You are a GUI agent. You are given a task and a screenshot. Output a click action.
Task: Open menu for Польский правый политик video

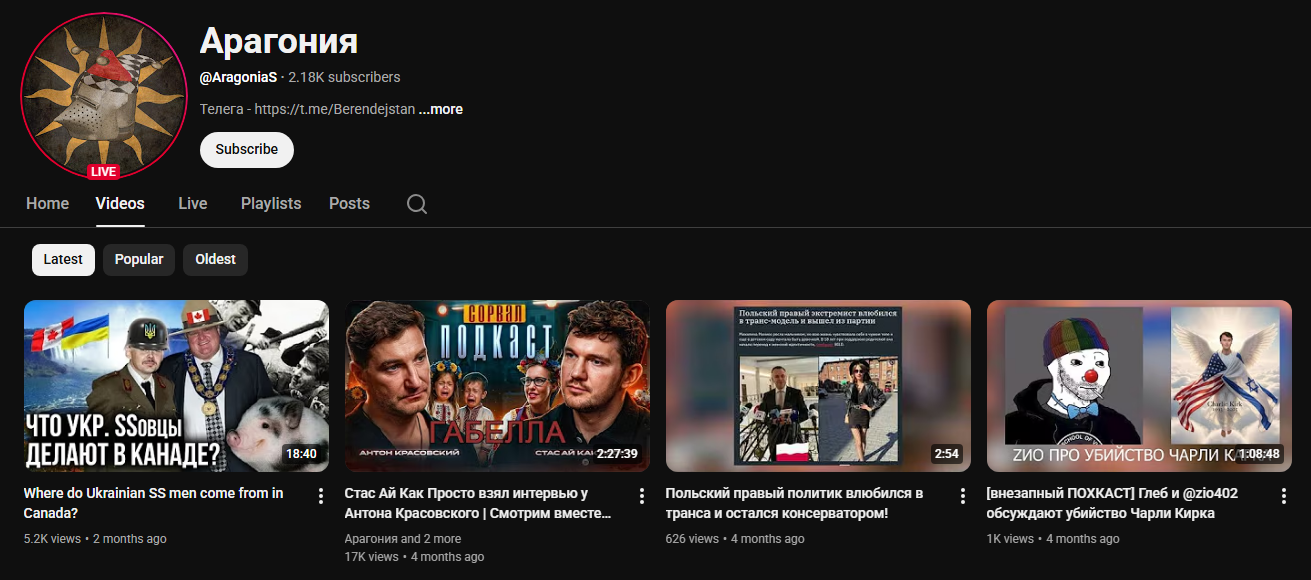coord(963,496)
